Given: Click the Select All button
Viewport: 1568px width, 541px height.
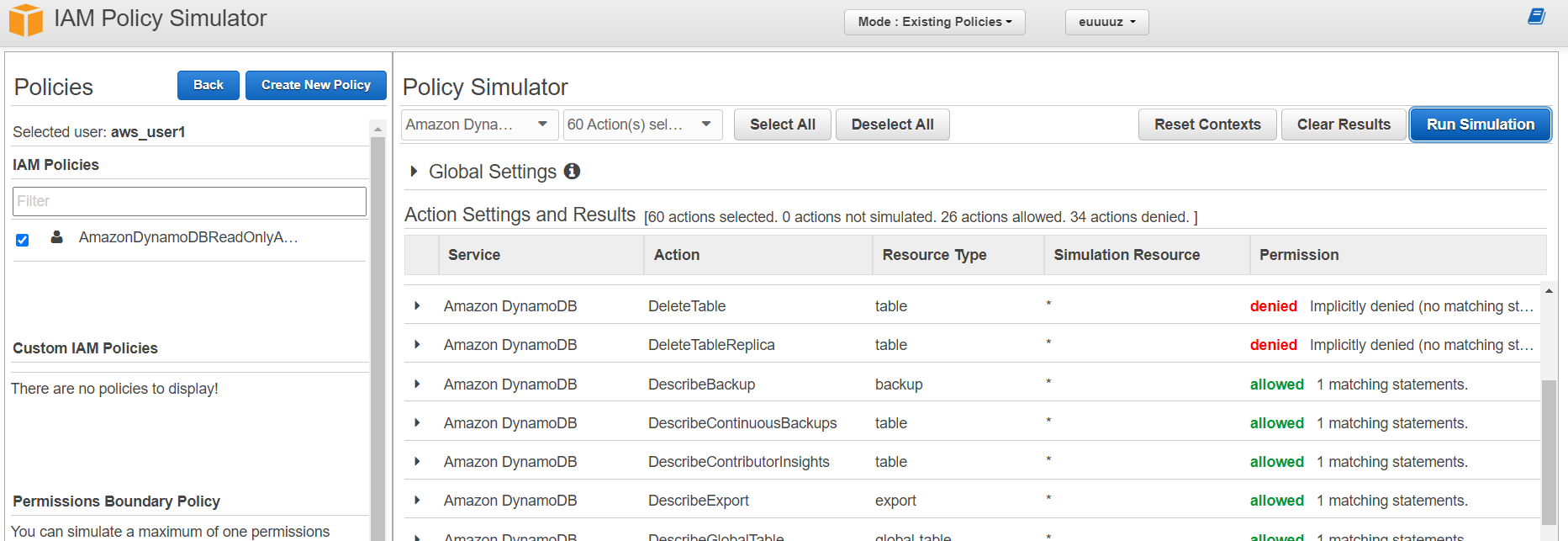Looking at the screenshot, I should click(x=783, y=125).
